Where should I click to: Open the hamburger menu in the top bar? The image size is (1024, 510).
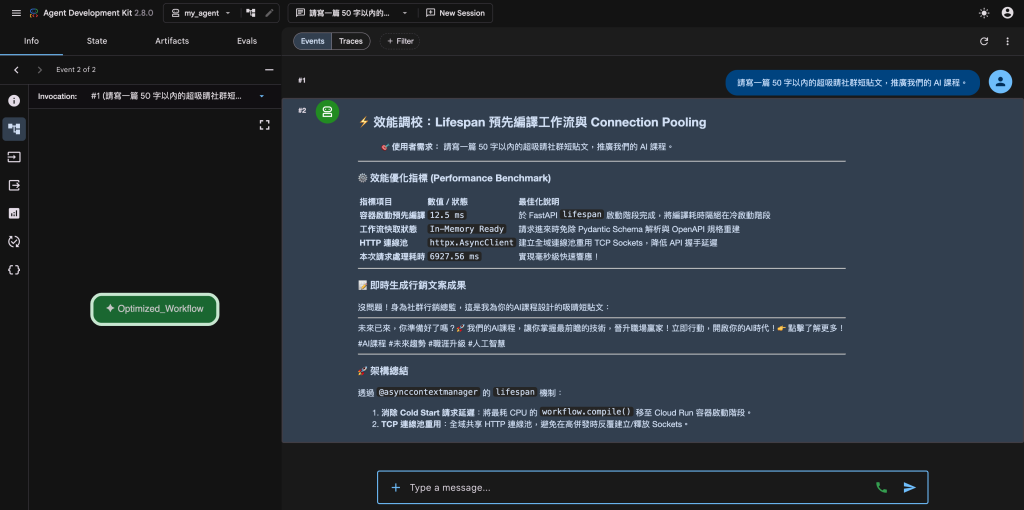coord(16,13)
